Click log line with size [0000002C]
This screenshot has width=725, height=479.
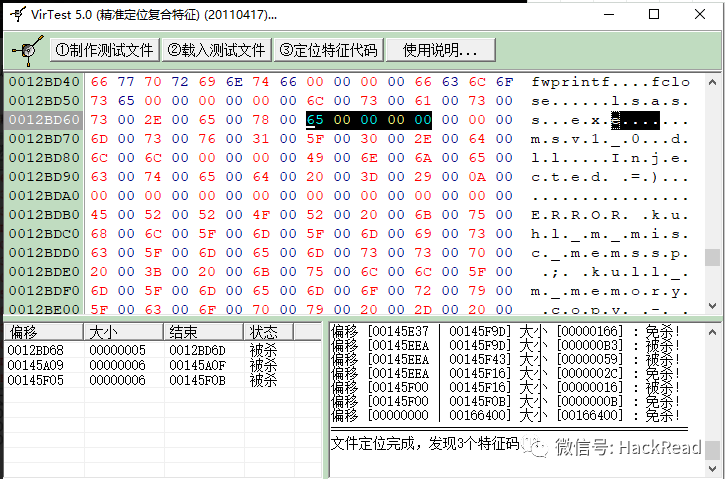click(x=505, y=373)
